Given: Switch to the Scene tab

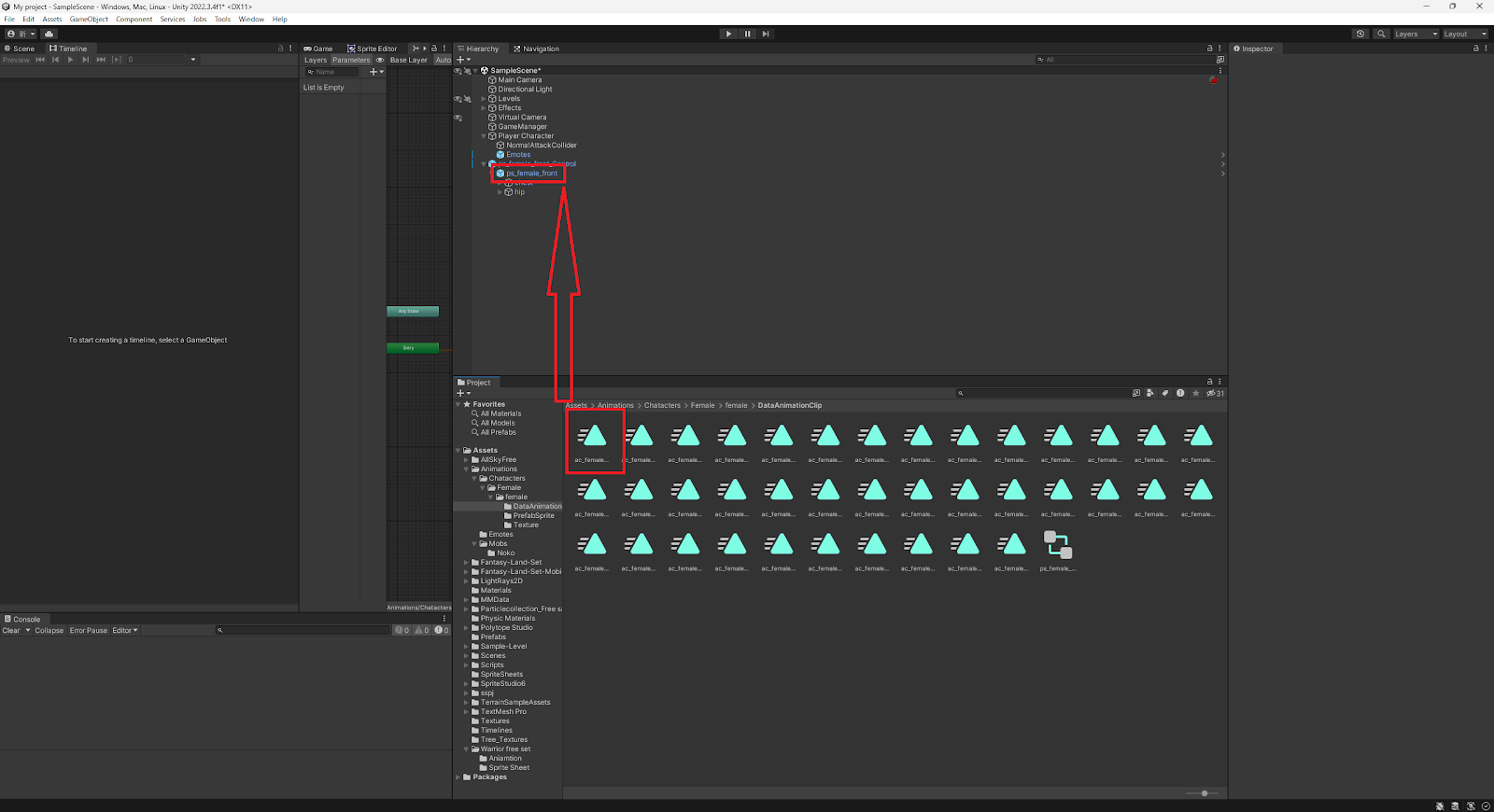Looking at the screenshot, I should pyautogui.click(x=20, y=49).
